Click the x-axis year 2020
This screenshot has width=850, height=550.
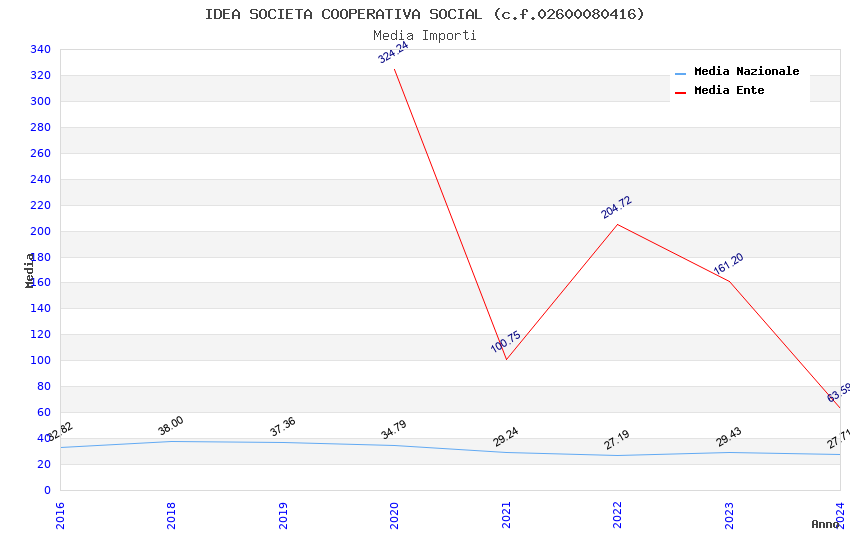coord(395,515)
